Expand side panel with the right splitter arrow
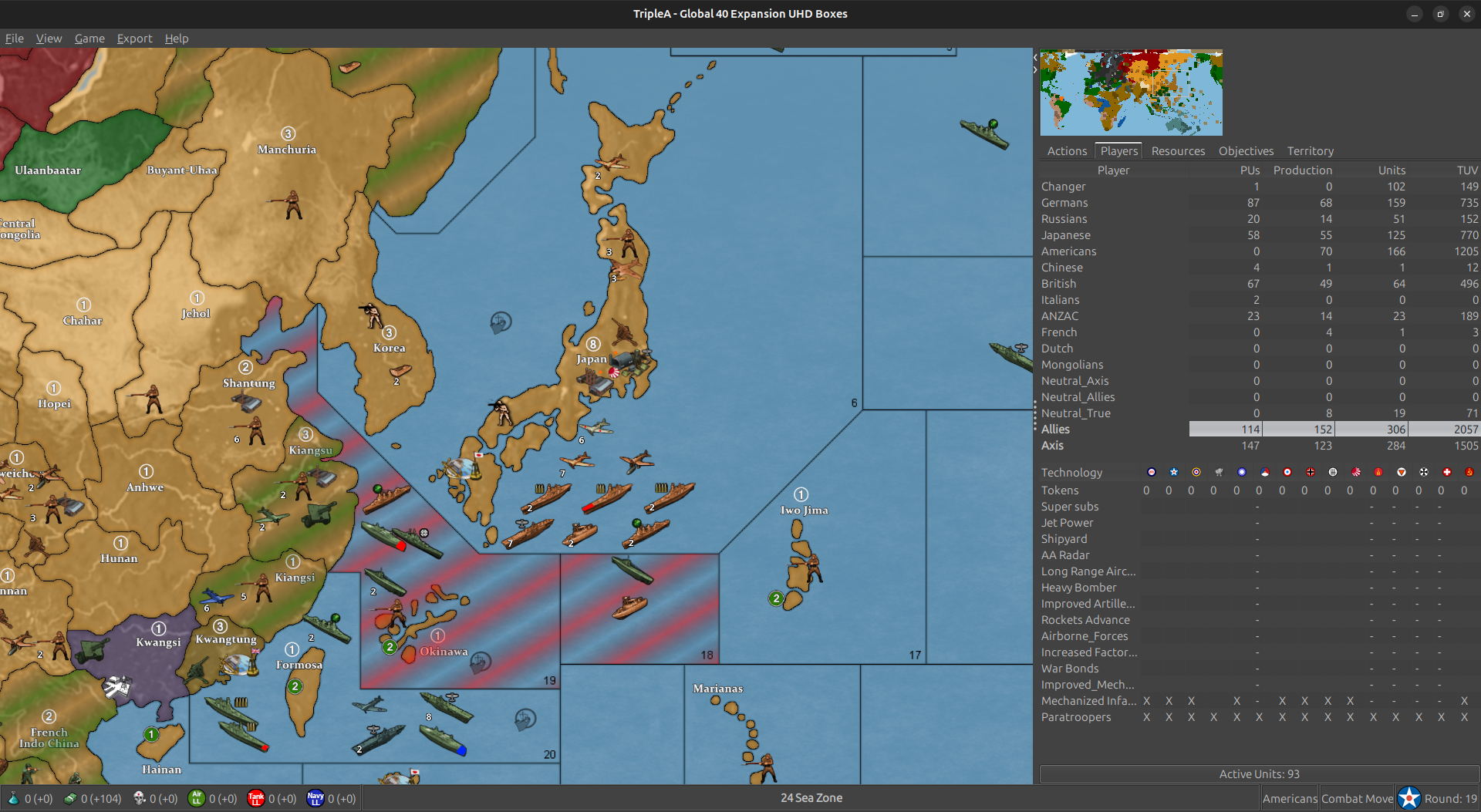 point(1035,69)
